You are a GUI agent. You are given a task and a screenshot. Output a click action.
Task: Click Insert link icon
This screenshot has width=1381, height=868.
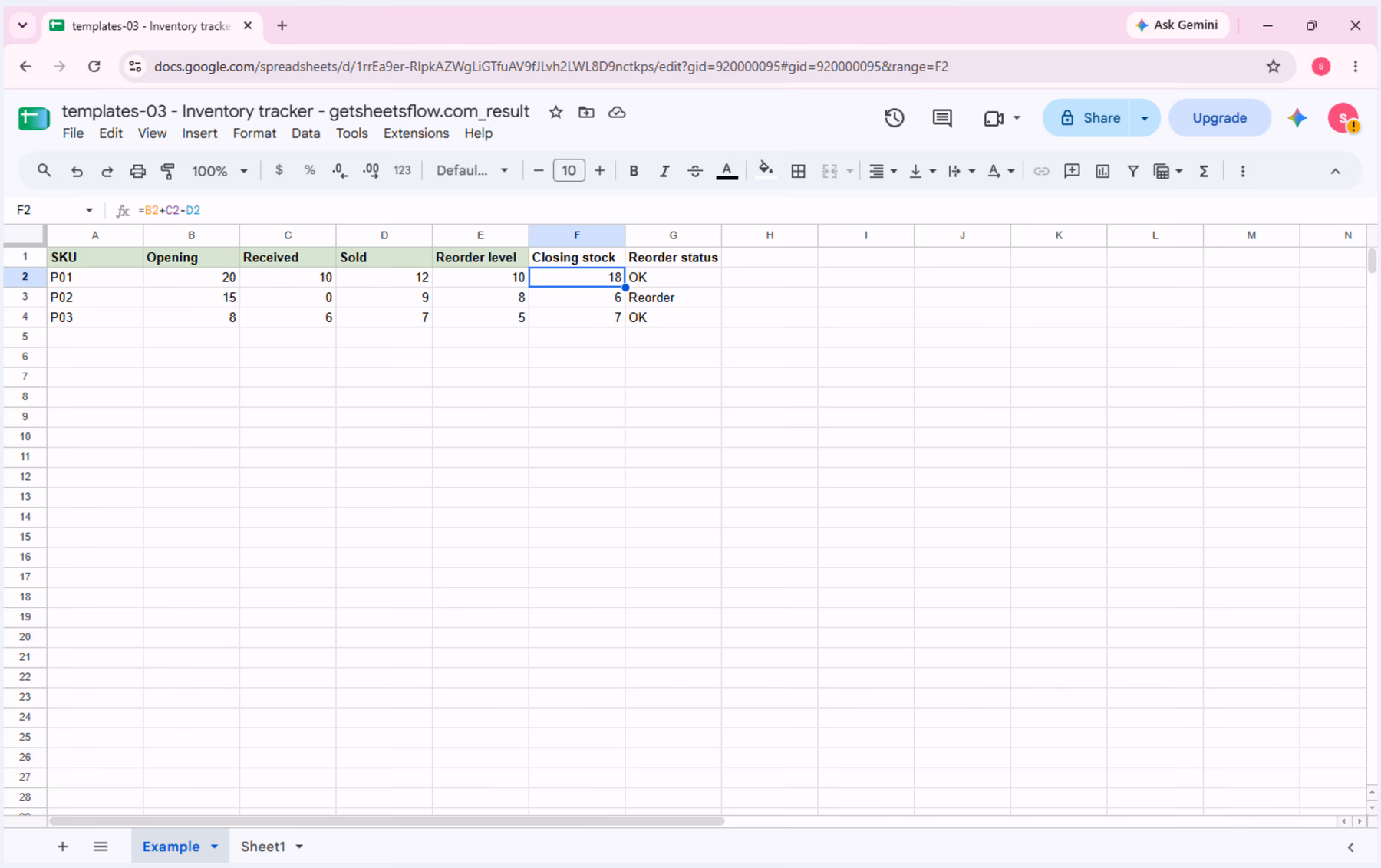point(1040,171)
